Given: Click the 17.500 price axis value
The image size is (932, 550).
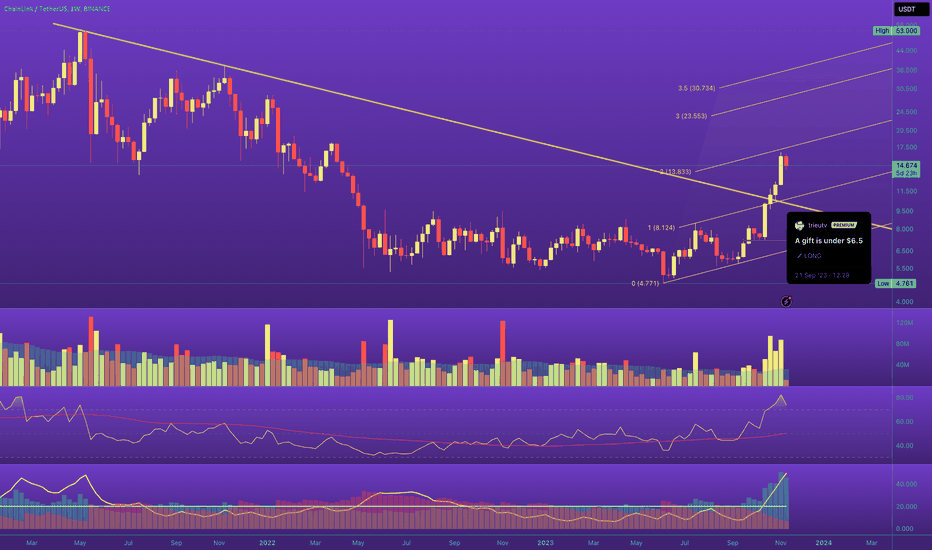Looking at the screenshot, I should click(906, 147).
